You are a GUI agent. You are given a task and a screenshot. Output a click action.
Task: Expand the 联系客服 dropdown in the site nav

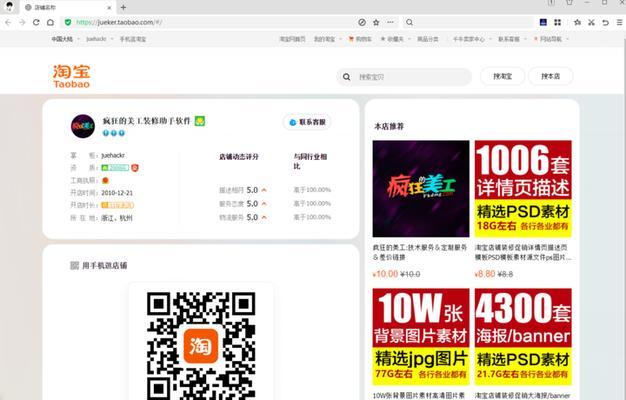(x=512, y=39)
